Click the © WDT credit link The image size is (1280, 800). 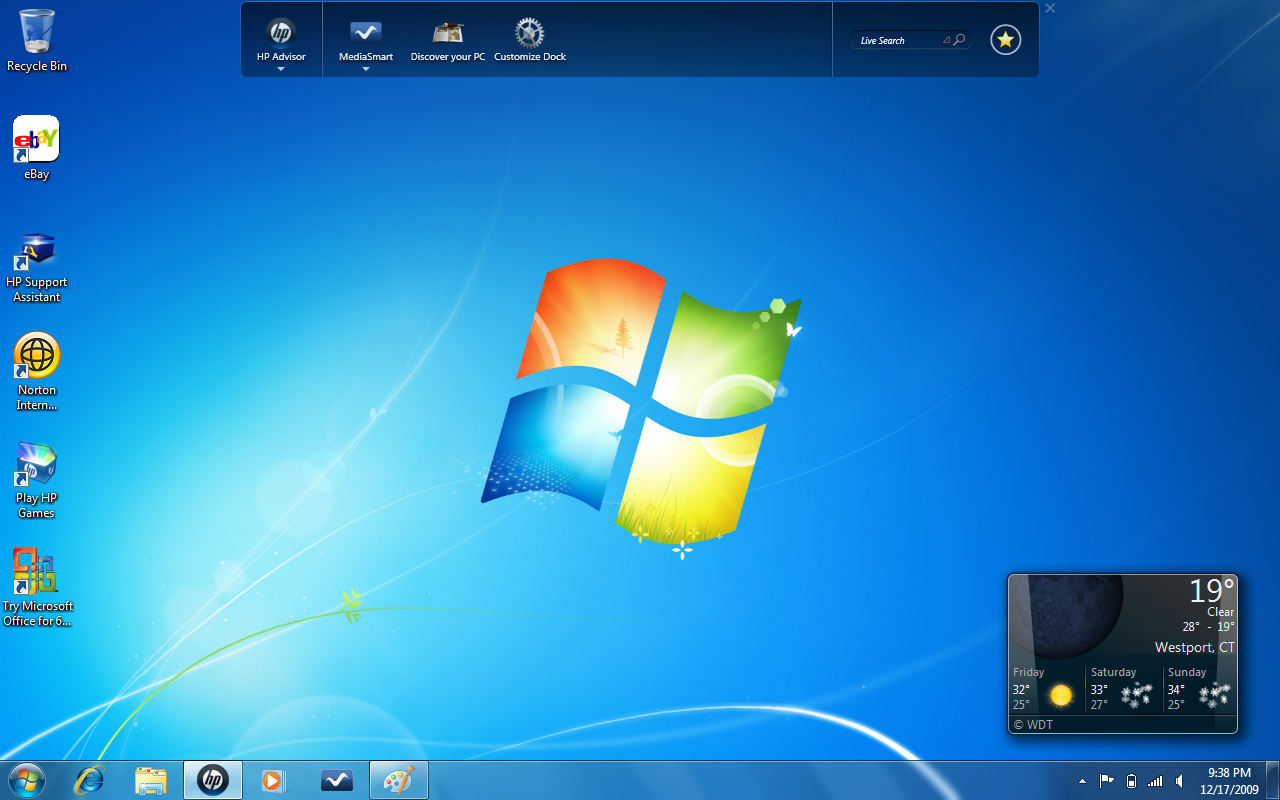[x=1033, y=725]
